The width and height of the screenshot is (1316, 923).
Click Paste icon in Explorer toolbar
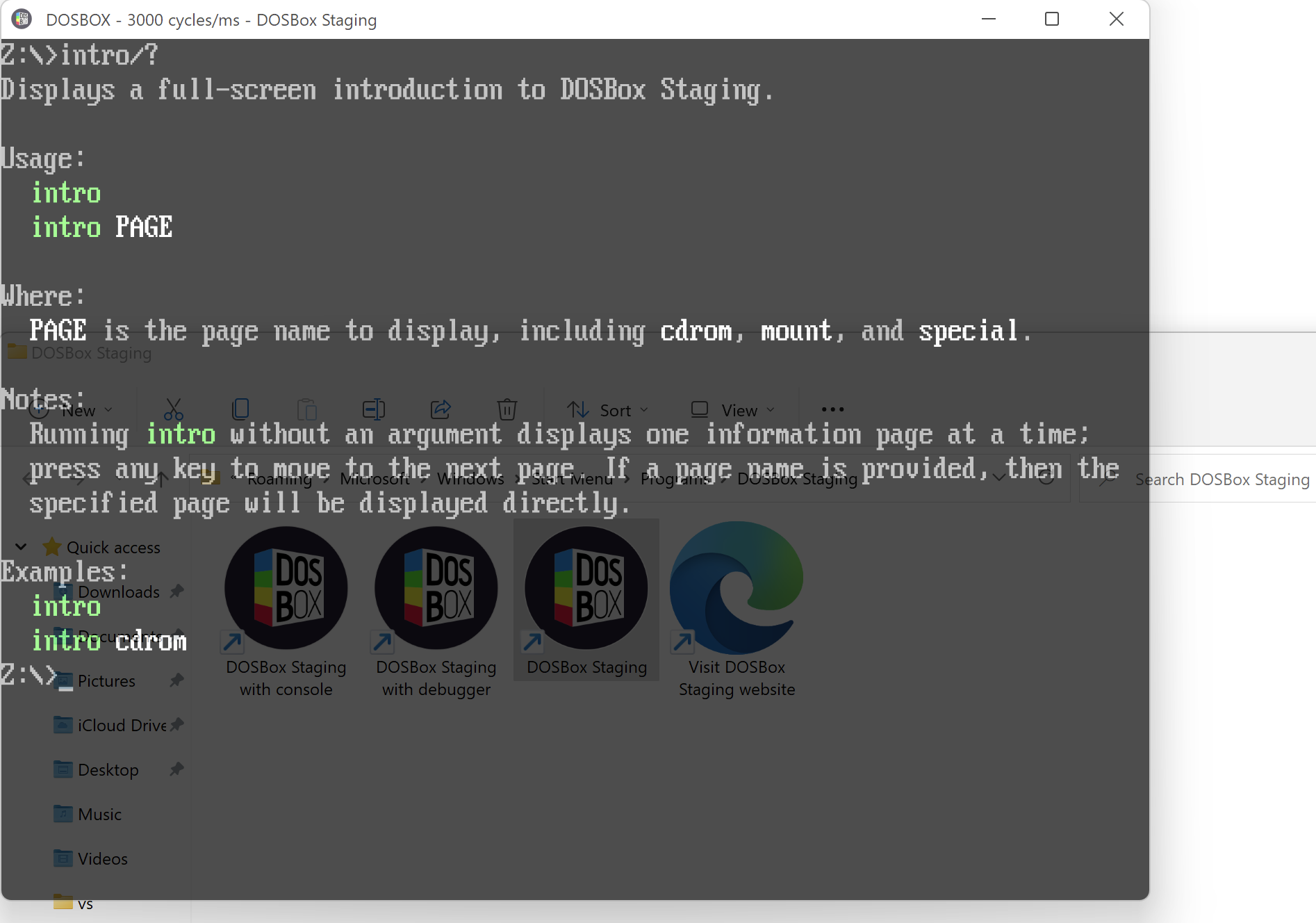[x=306, y=409]
